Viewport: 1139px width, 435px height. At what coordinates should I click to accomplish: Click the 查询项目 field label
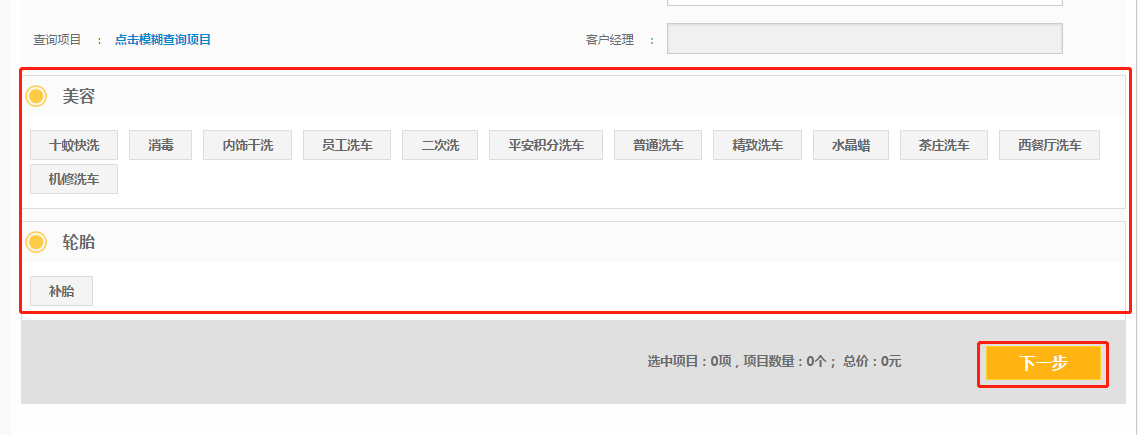pos(57,40)
